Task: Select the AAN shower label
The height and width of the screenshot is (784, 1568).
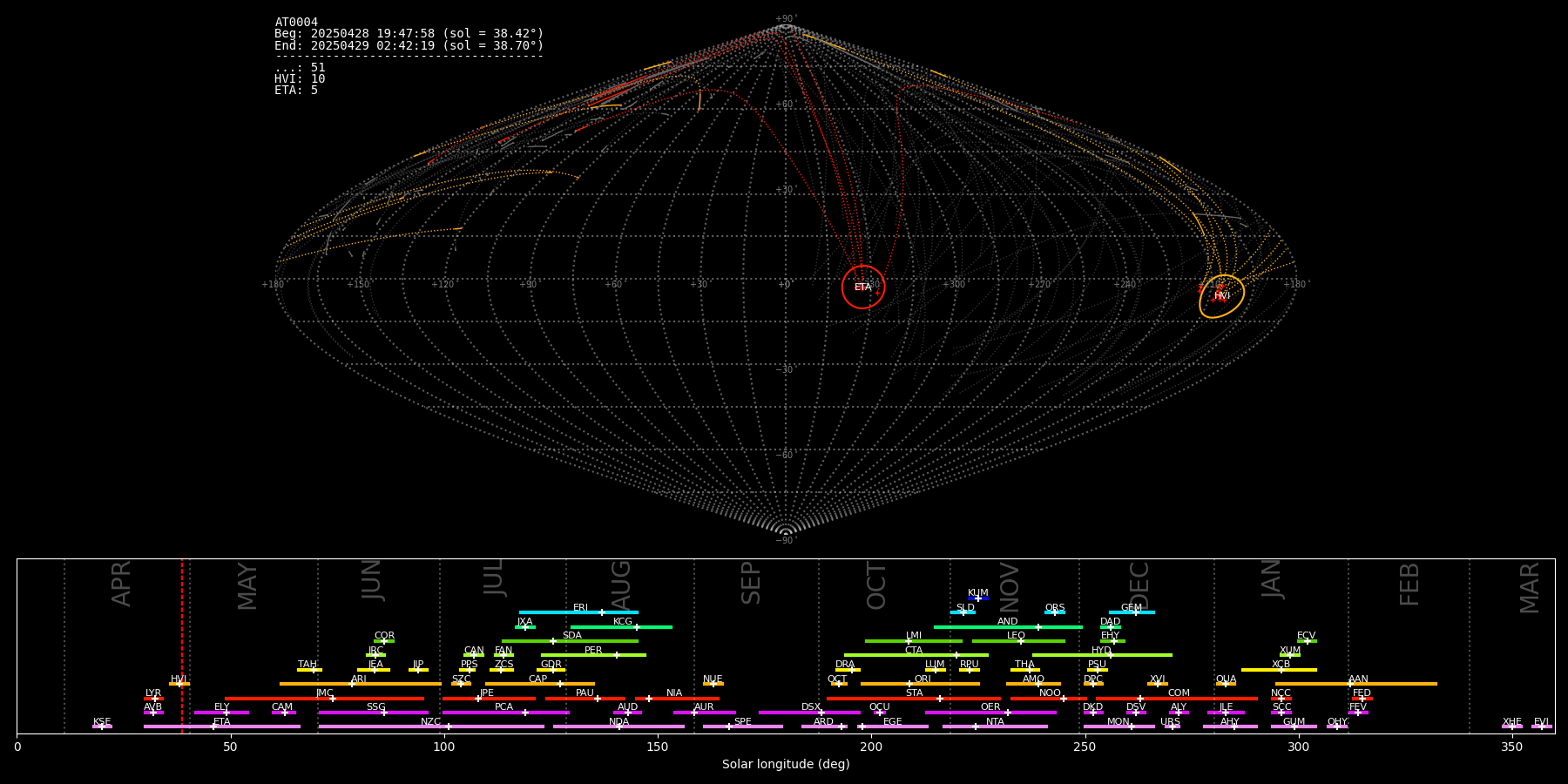Action: [x=1358, y=679]
